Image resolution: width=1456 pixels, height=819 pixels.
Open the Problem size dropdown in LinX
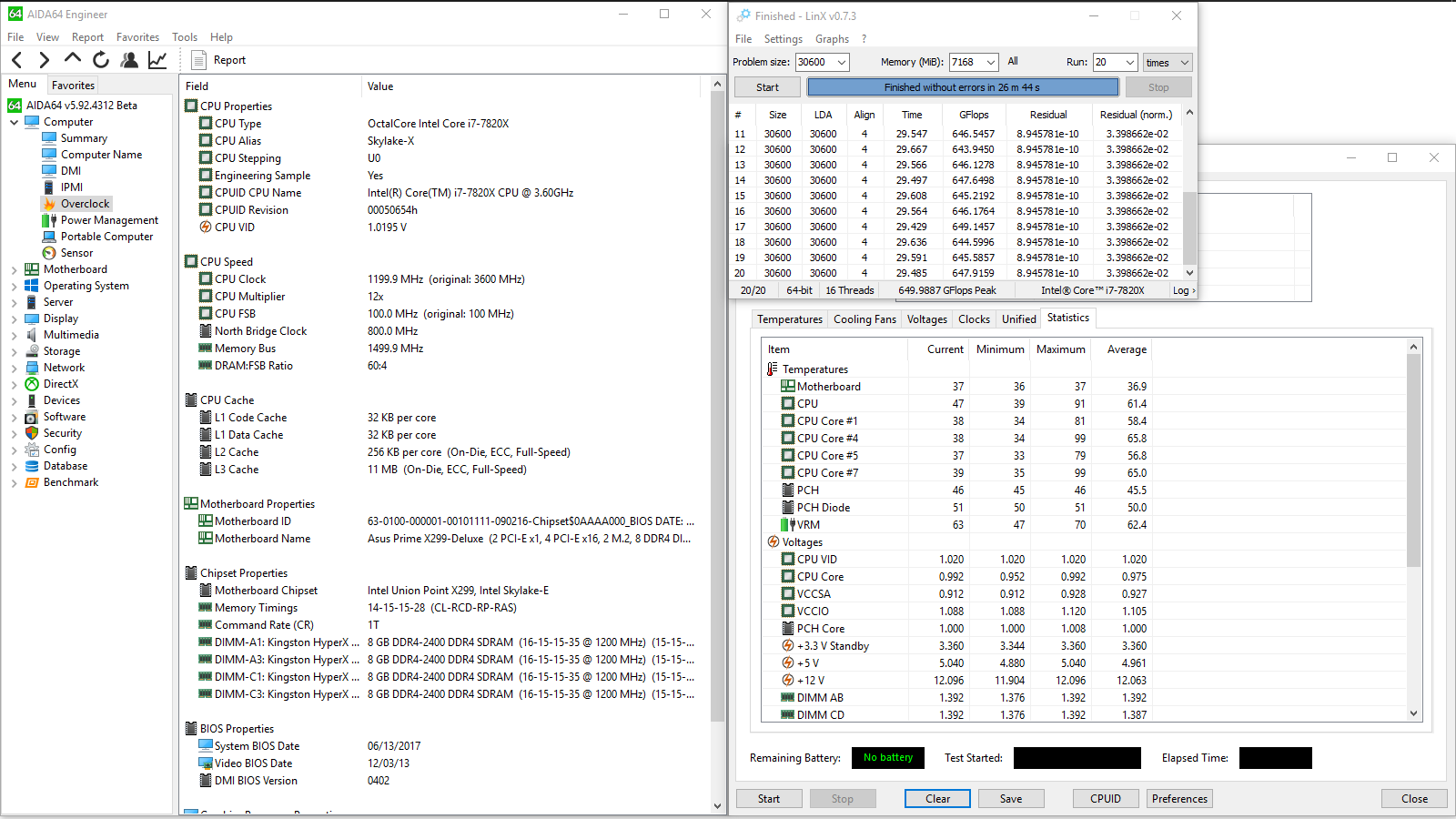point(842,63)
